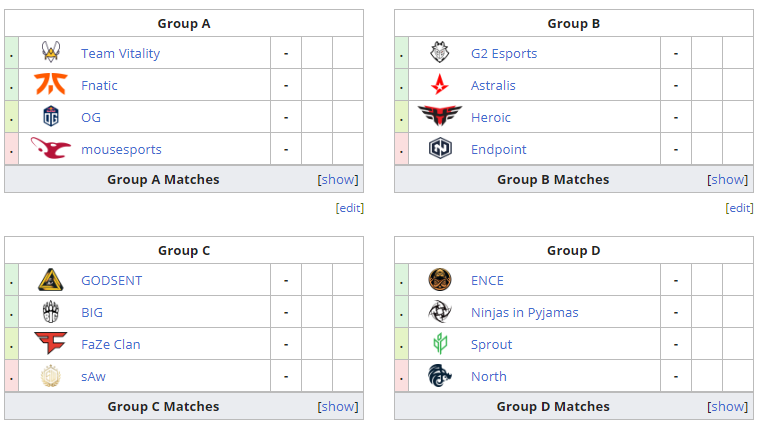Click the GODSENT triangle logo icon
The image size is (760, 437).
point(51,280)
